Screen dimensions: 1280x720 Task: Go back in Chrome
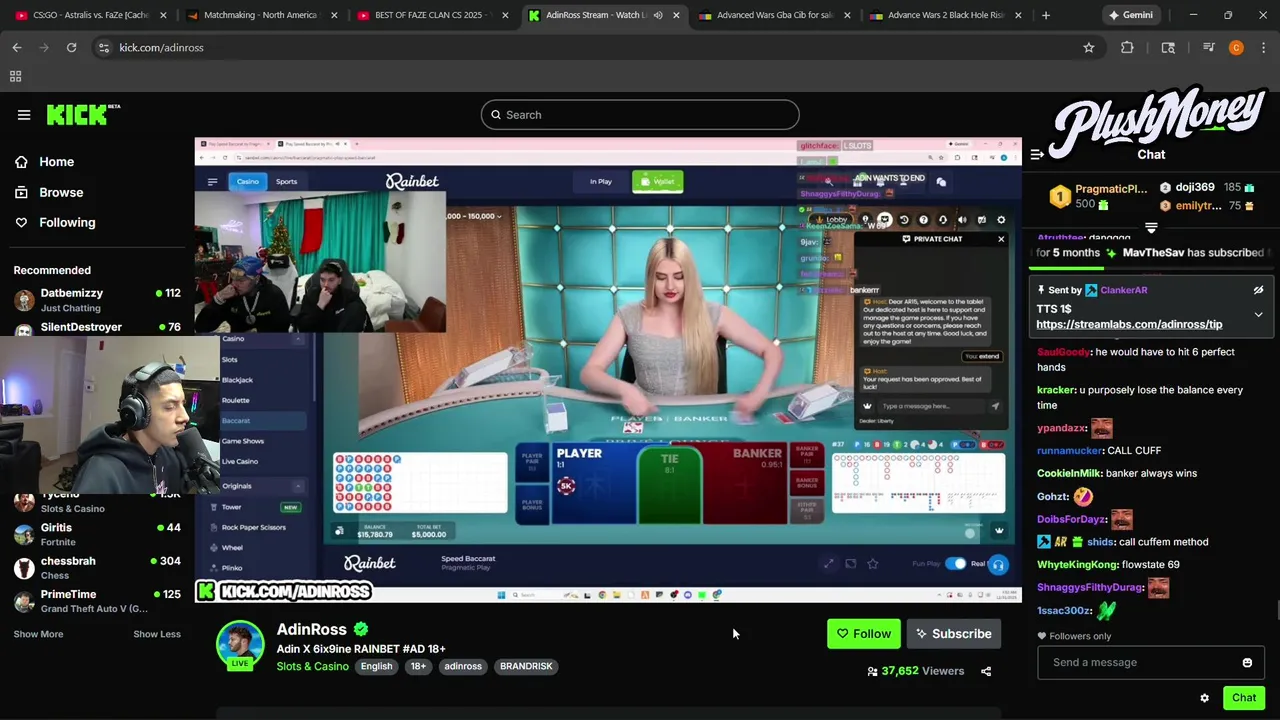pos(17,47)
